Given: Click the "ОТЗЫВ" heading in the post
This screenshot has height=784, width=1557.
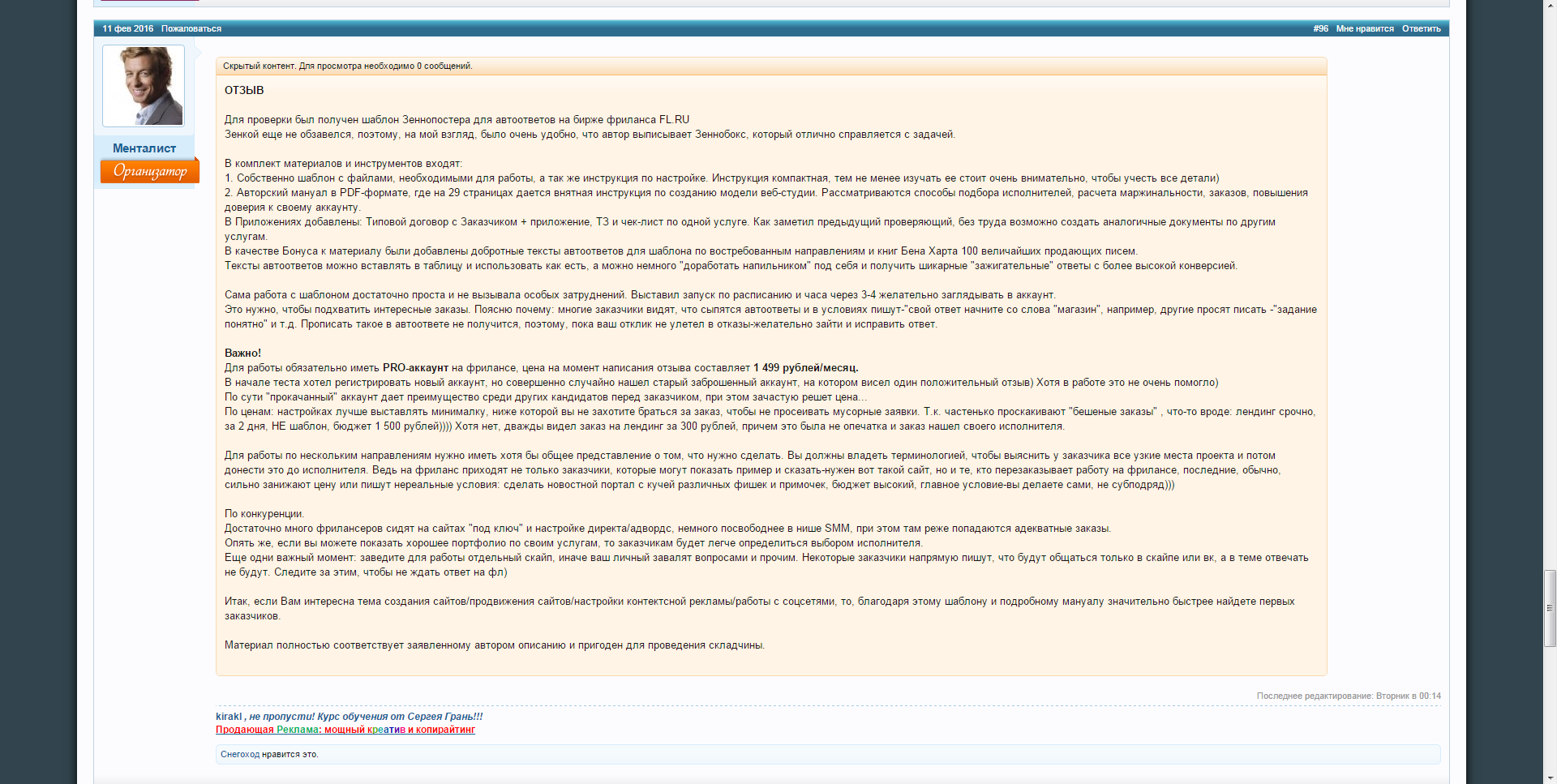Looking at the screenshot, I should [244, 90].
